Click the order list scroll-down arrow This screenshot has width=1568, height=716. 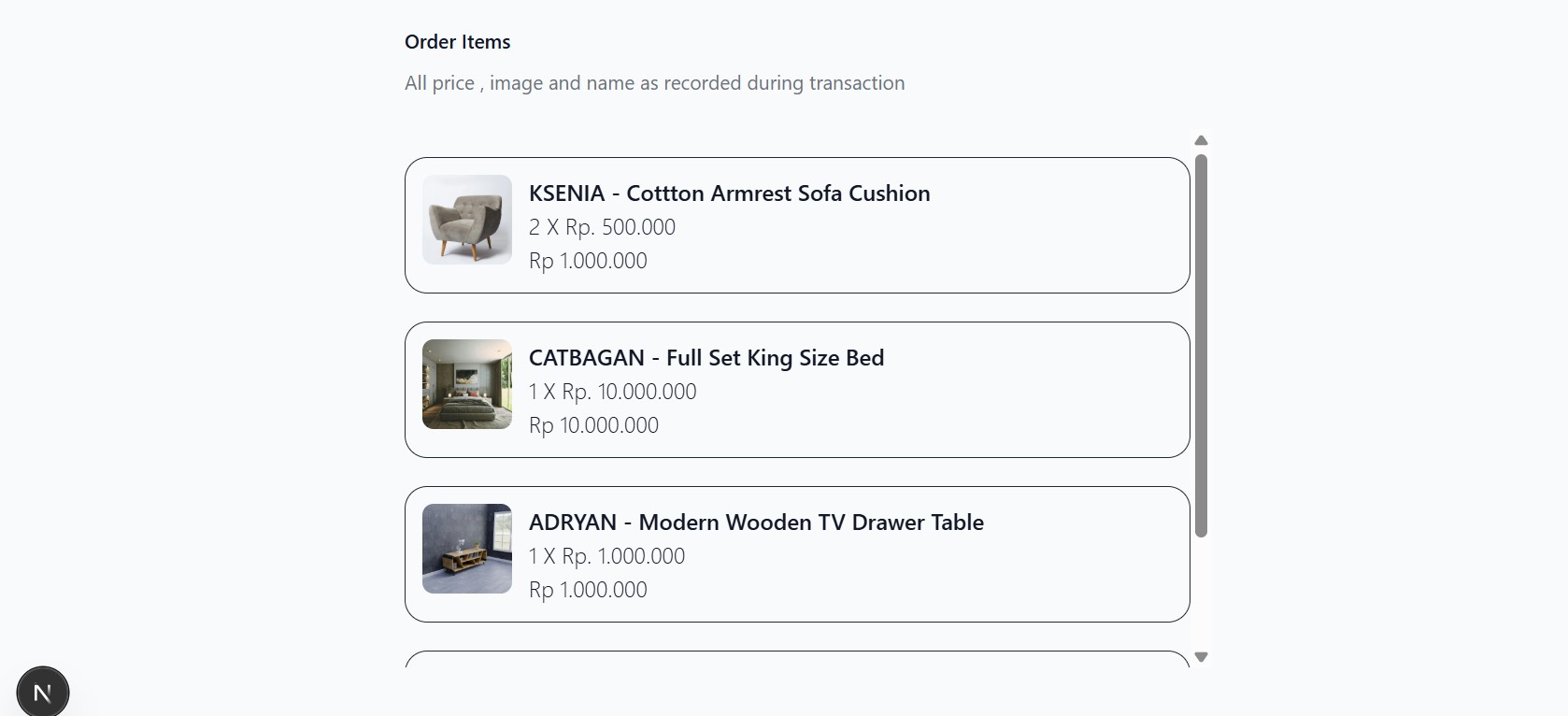pyautogui.click(x=1202, y=657)
